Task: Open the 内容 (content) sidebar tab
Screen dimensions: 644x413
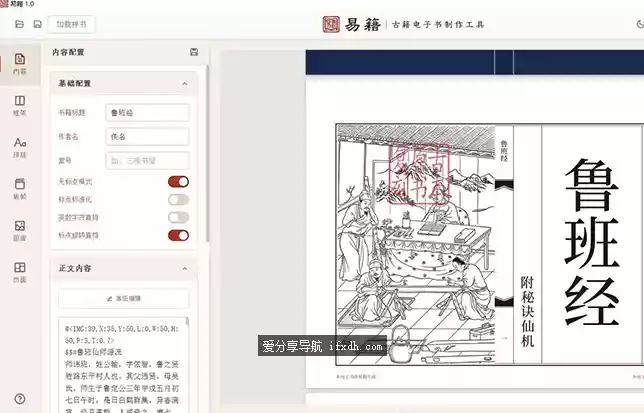Action: pyautogui.click(x=20, y=64)
